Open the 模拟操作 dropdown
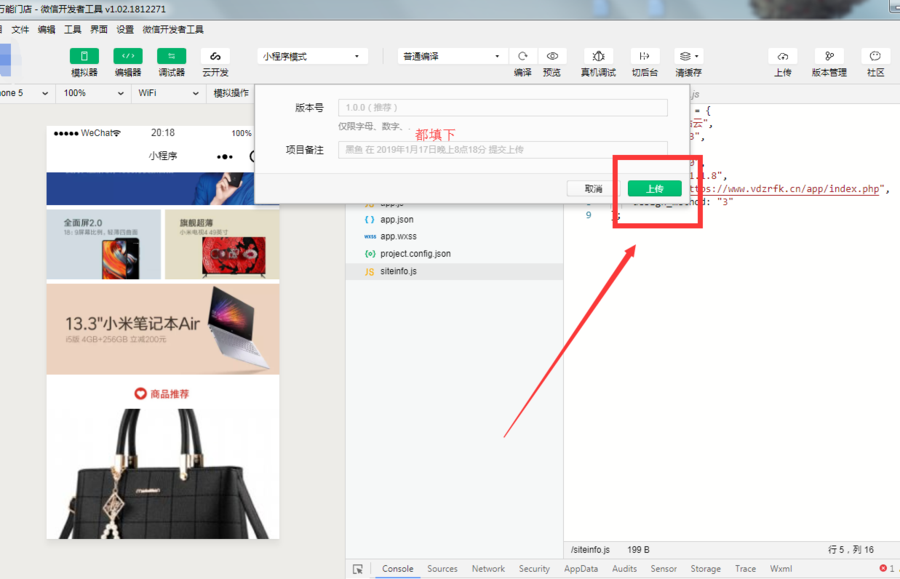Screen dimensions: 900x579 pos(231,93)
